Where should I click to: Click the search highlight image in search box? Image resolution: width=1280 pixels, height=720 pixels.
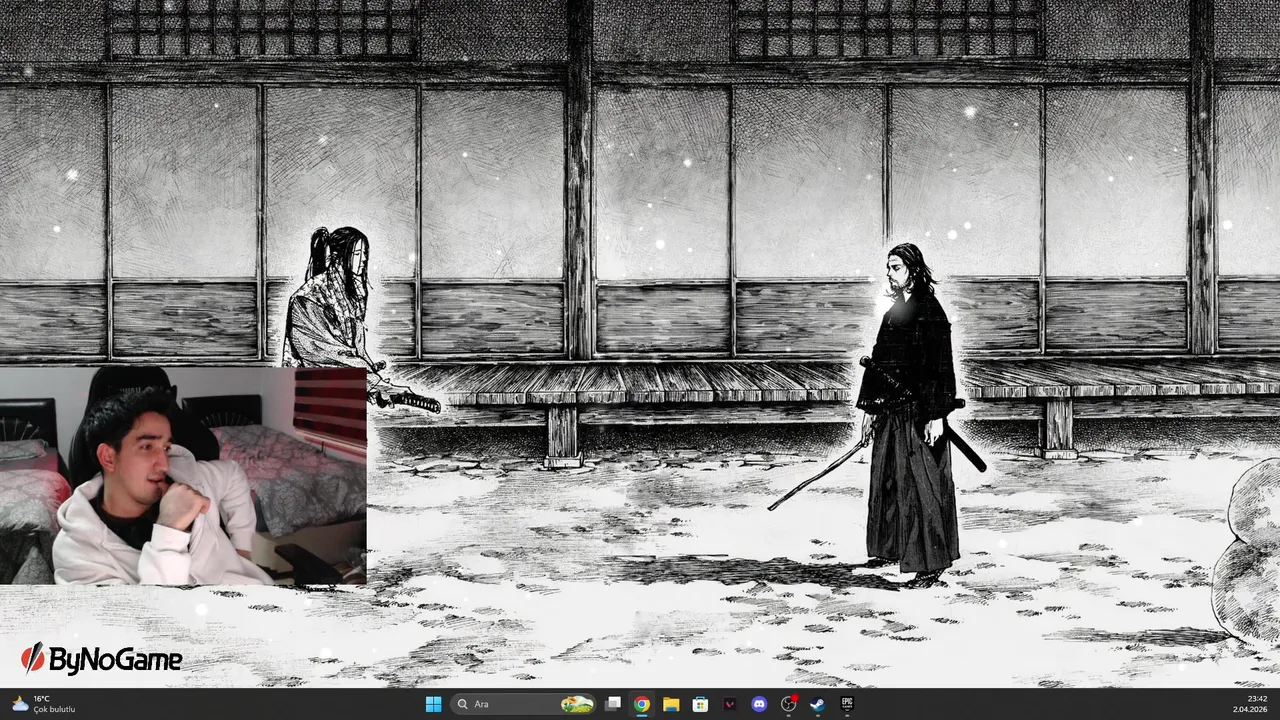[x=577, y=704]
